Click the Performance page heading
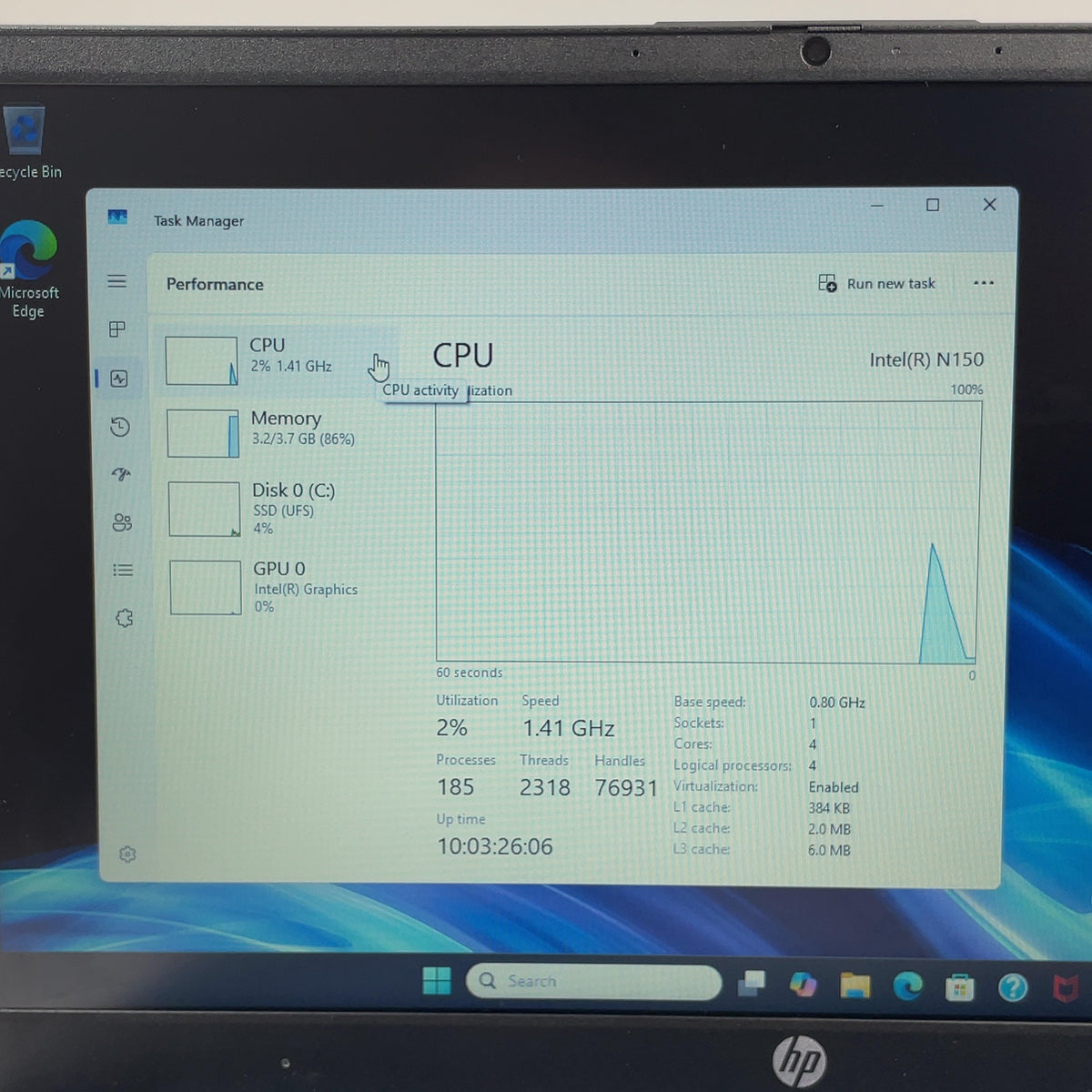This screenshot has width=1092, height=1092. 215,284
